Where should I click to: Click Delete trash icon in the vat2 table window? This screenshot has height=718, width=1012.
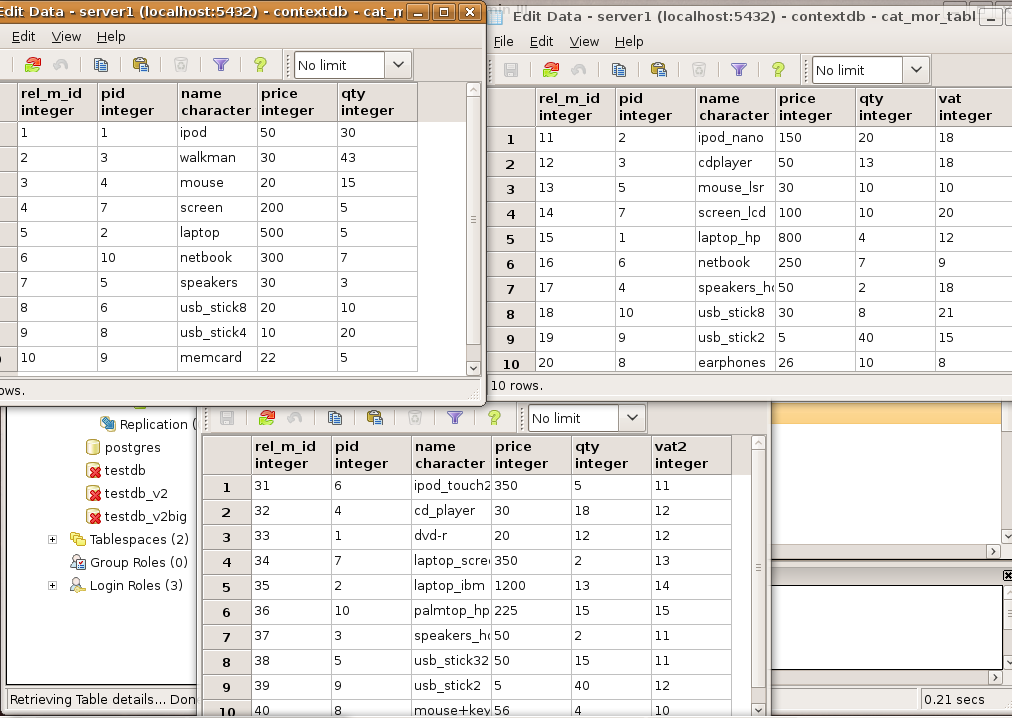[415, 418]
